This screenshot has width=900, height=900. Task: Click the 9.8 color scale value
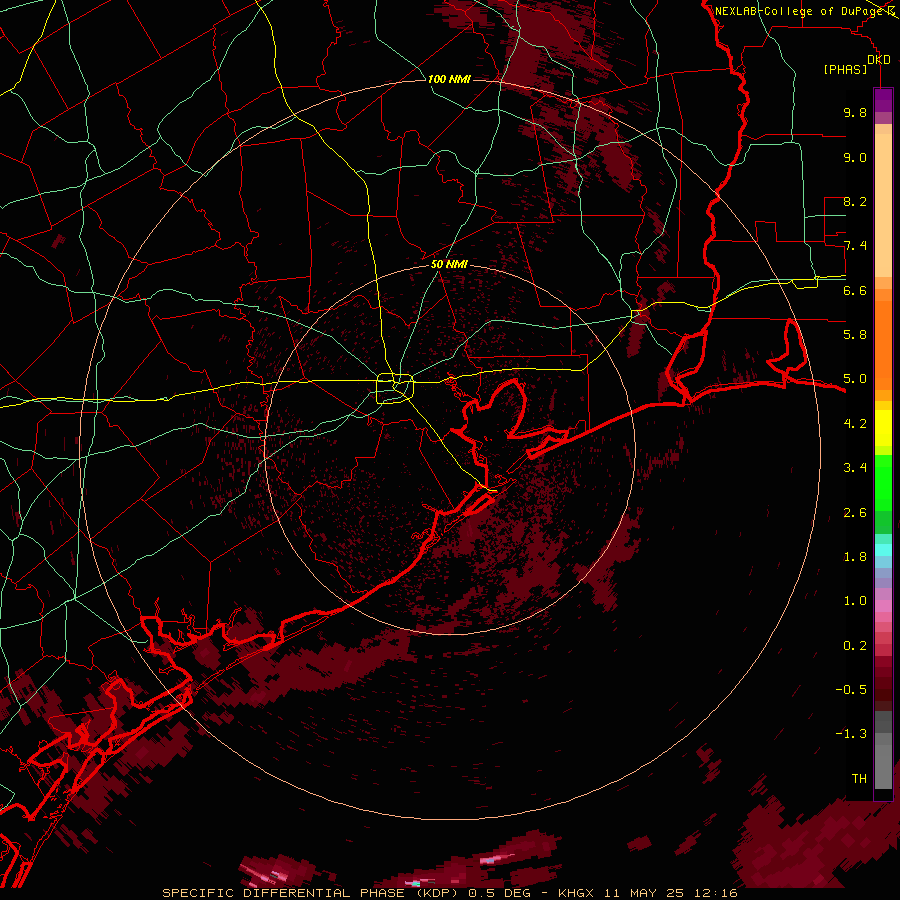click(x=855, y=112)
